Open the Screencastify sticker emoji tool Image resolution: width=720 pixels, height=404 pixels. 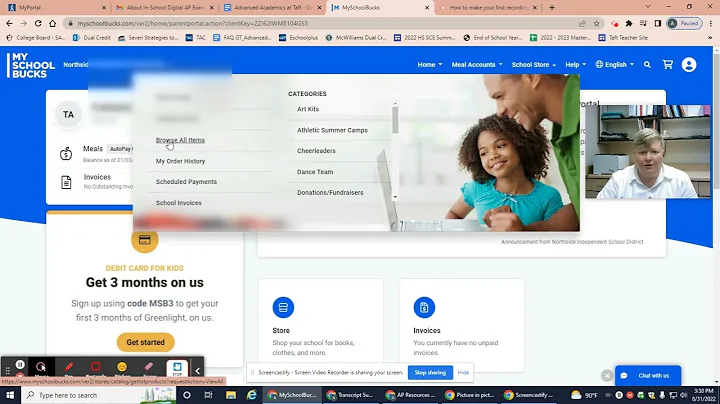[x=122, y=367]
